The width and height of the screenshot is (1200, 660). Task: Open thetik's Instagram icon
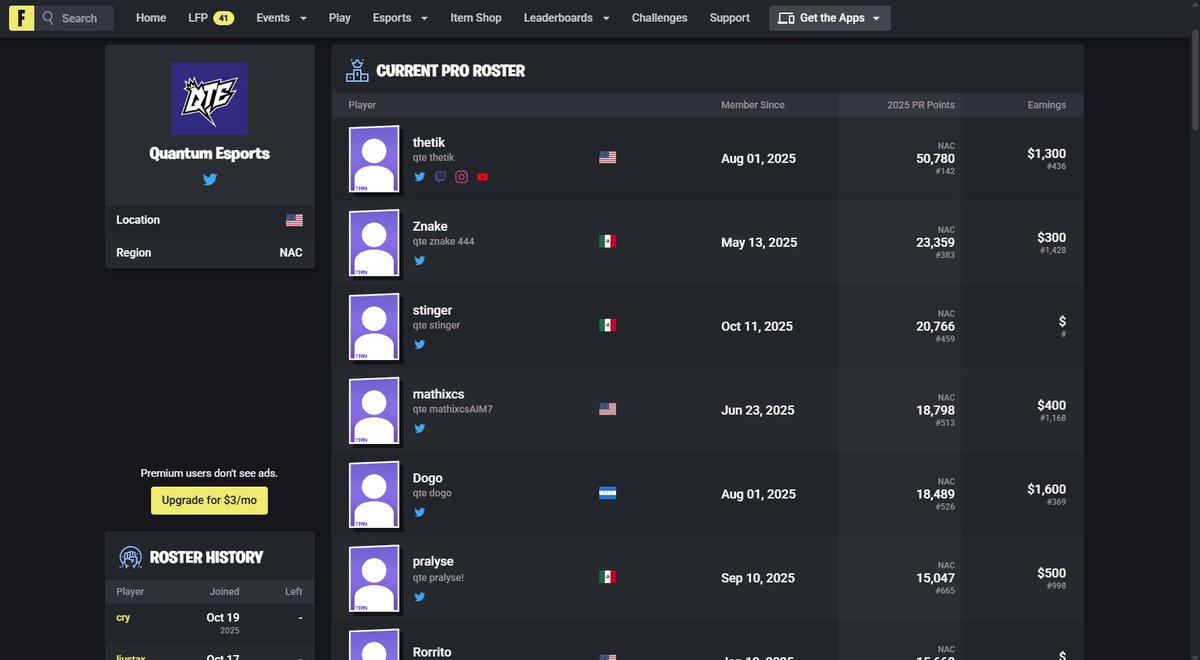coord(462,177)
